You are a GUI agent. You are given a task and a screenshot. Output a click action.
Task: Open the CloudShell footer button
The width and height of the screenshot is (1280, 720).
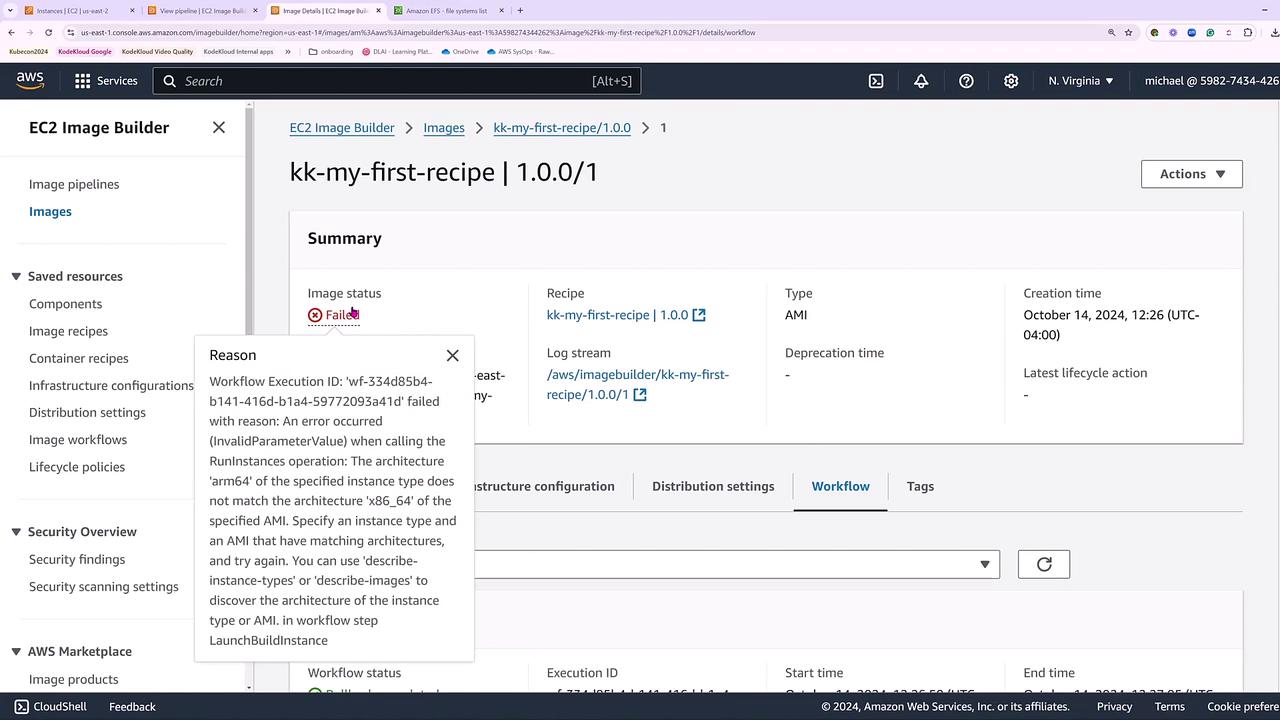pyautogui.click(x=50, y=706)
